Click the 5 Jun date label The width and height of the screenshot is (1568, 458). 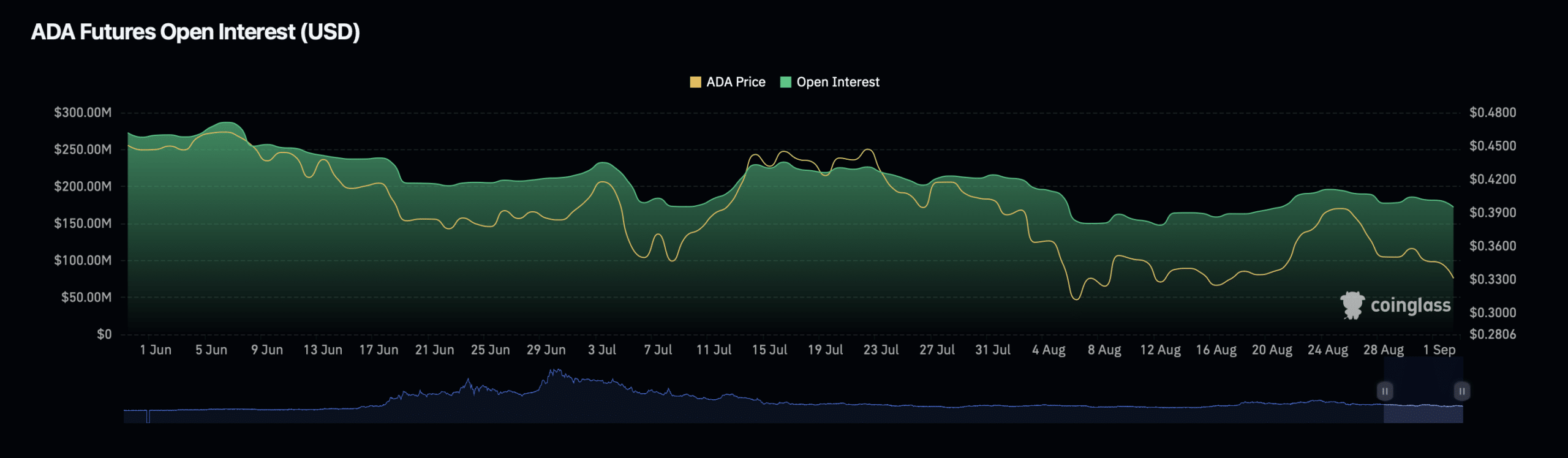211,350
